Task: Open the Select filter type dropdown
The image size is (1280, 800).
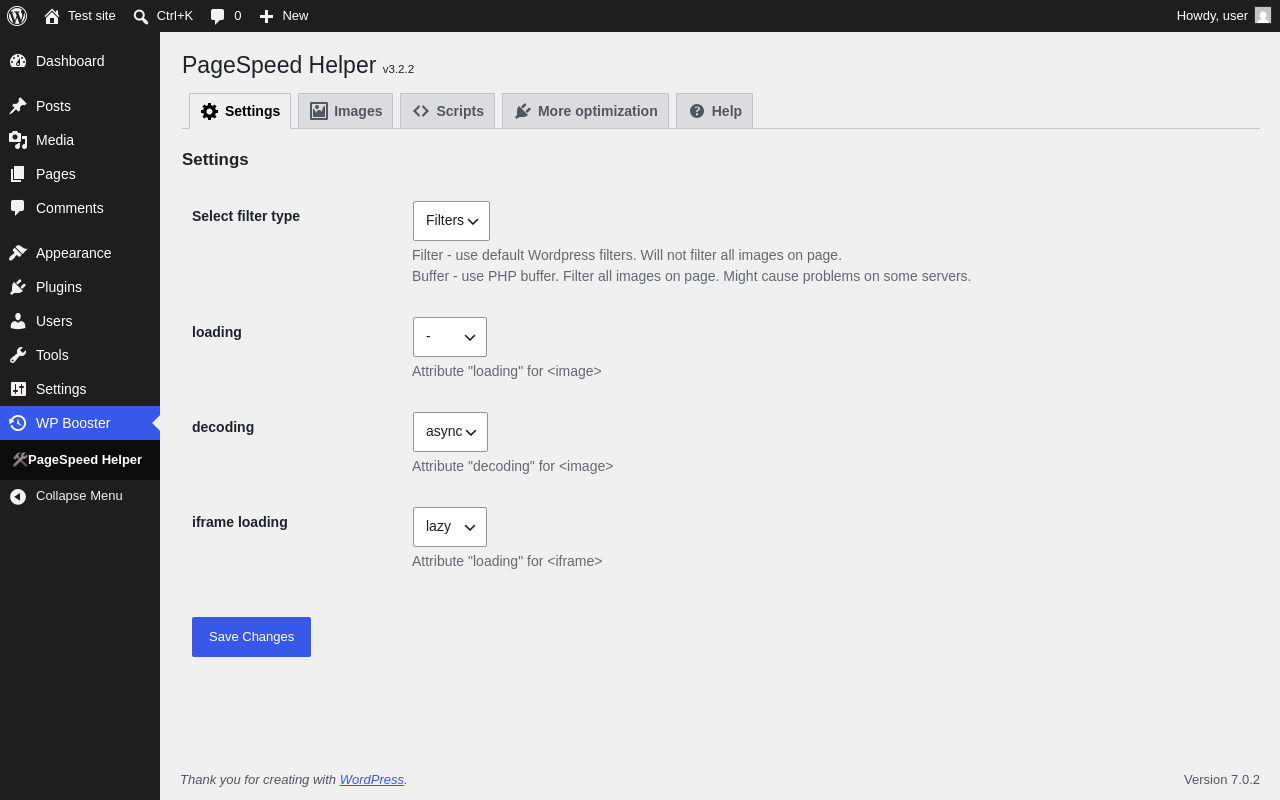Action: (451, 221)
